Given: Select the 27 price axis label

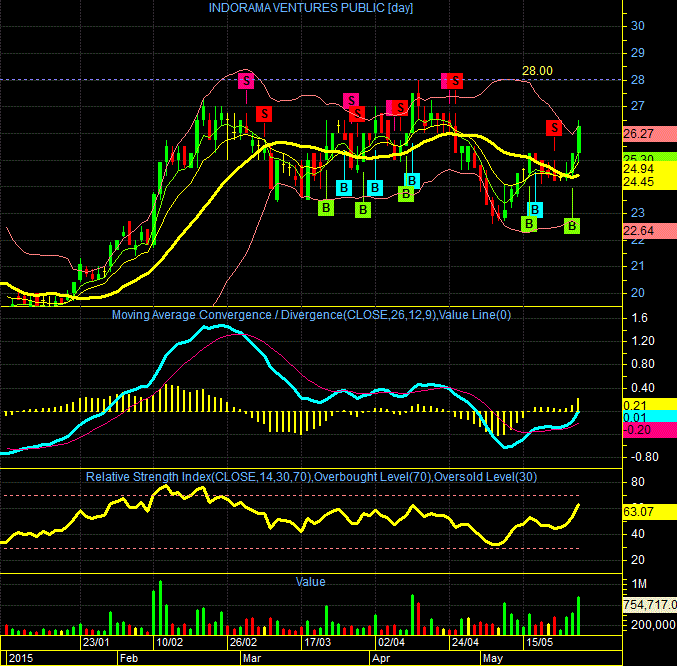Looking at the screenshot, I should [638, 106].
